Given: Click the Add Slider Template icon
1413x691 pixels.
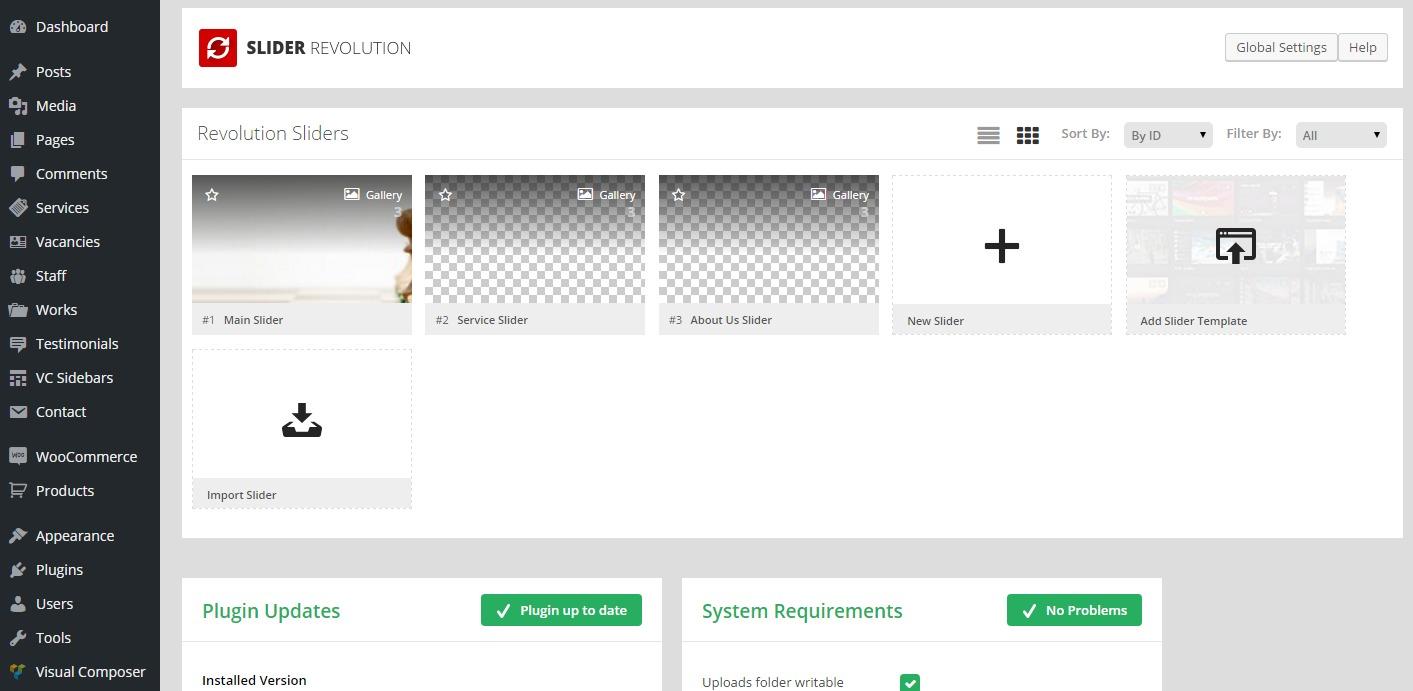Looking at the screenshot, I should tap(1236, 246).
